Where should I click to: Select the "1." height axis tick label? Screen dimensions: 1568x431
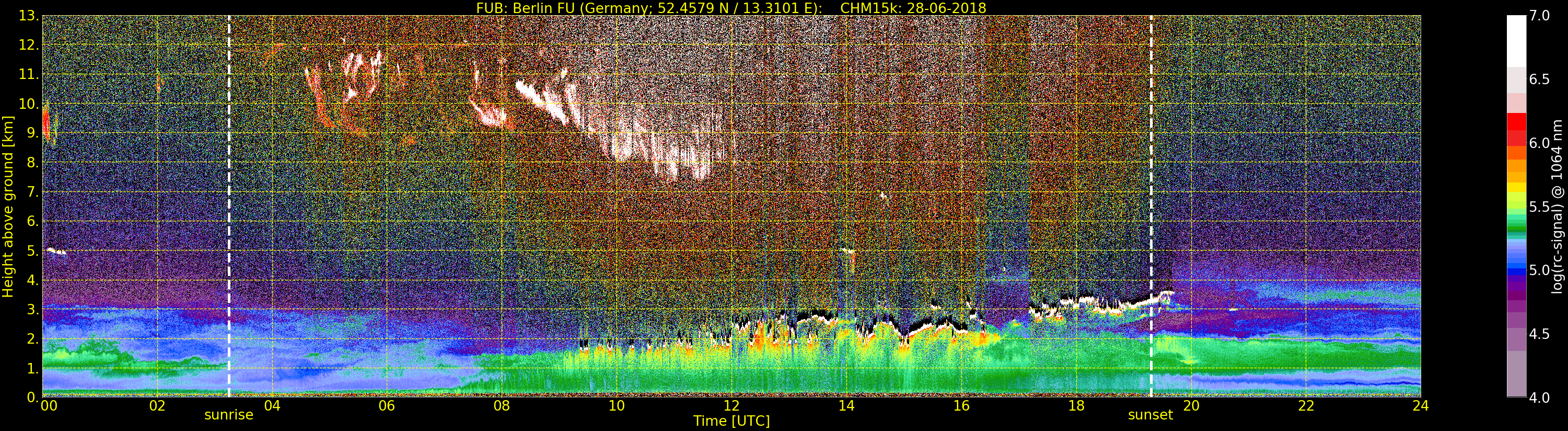pyautogui.click(x=33, y=368)
